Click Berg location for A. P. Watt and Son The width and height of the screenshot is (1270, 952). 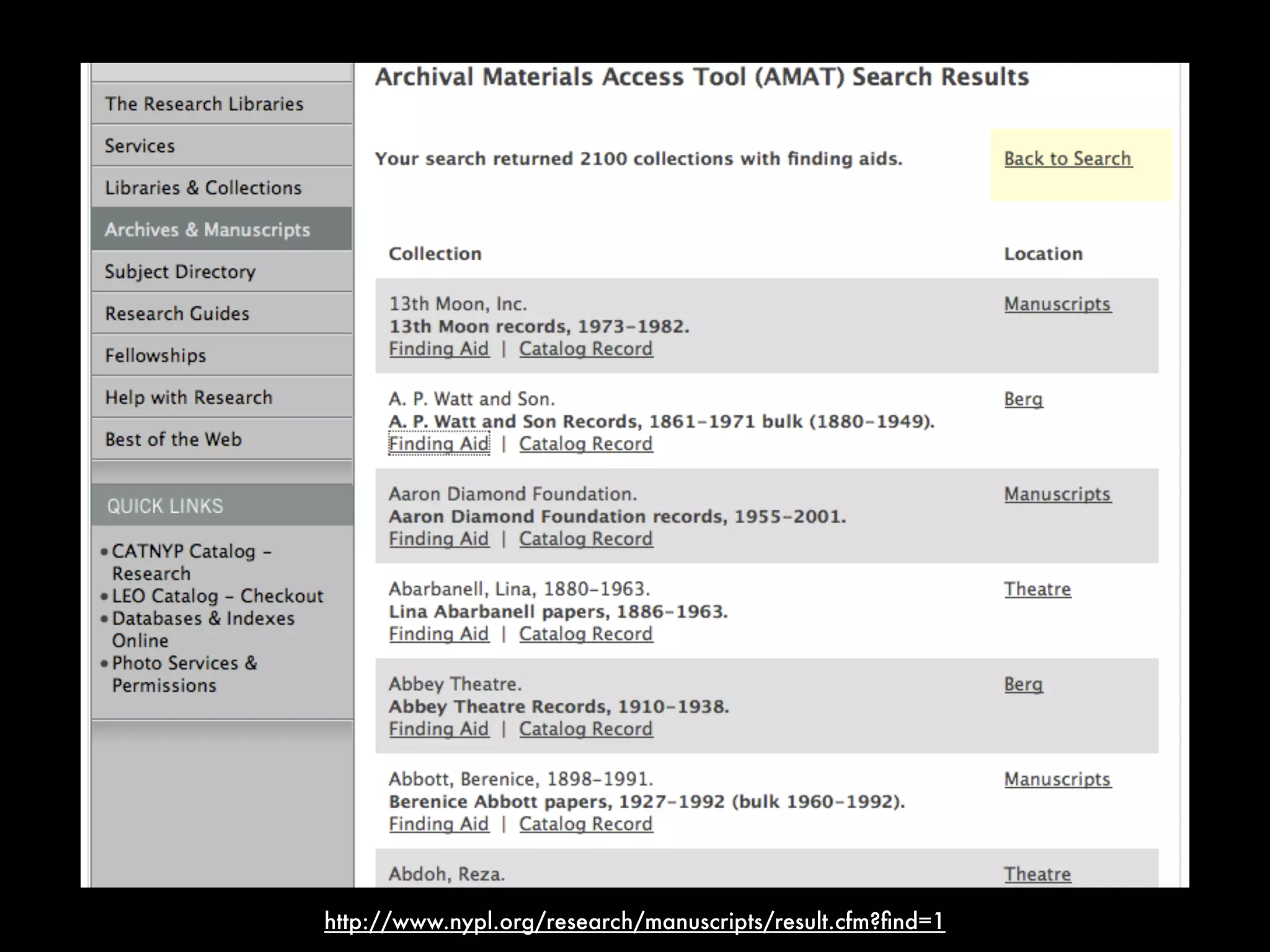point(1024,399)
